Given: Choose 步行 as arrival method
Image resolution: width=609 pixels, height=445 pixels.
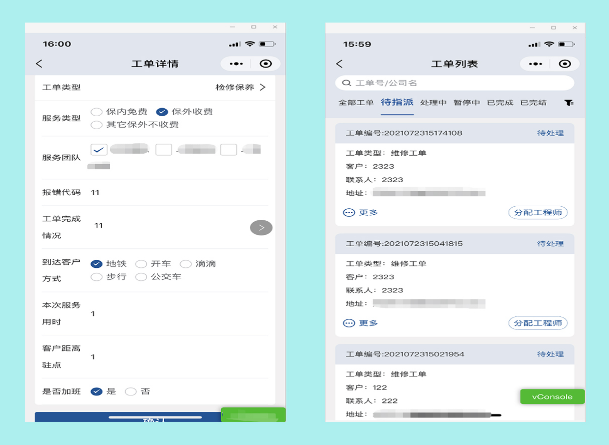Looking at the screenshot, I should (96, 277).
